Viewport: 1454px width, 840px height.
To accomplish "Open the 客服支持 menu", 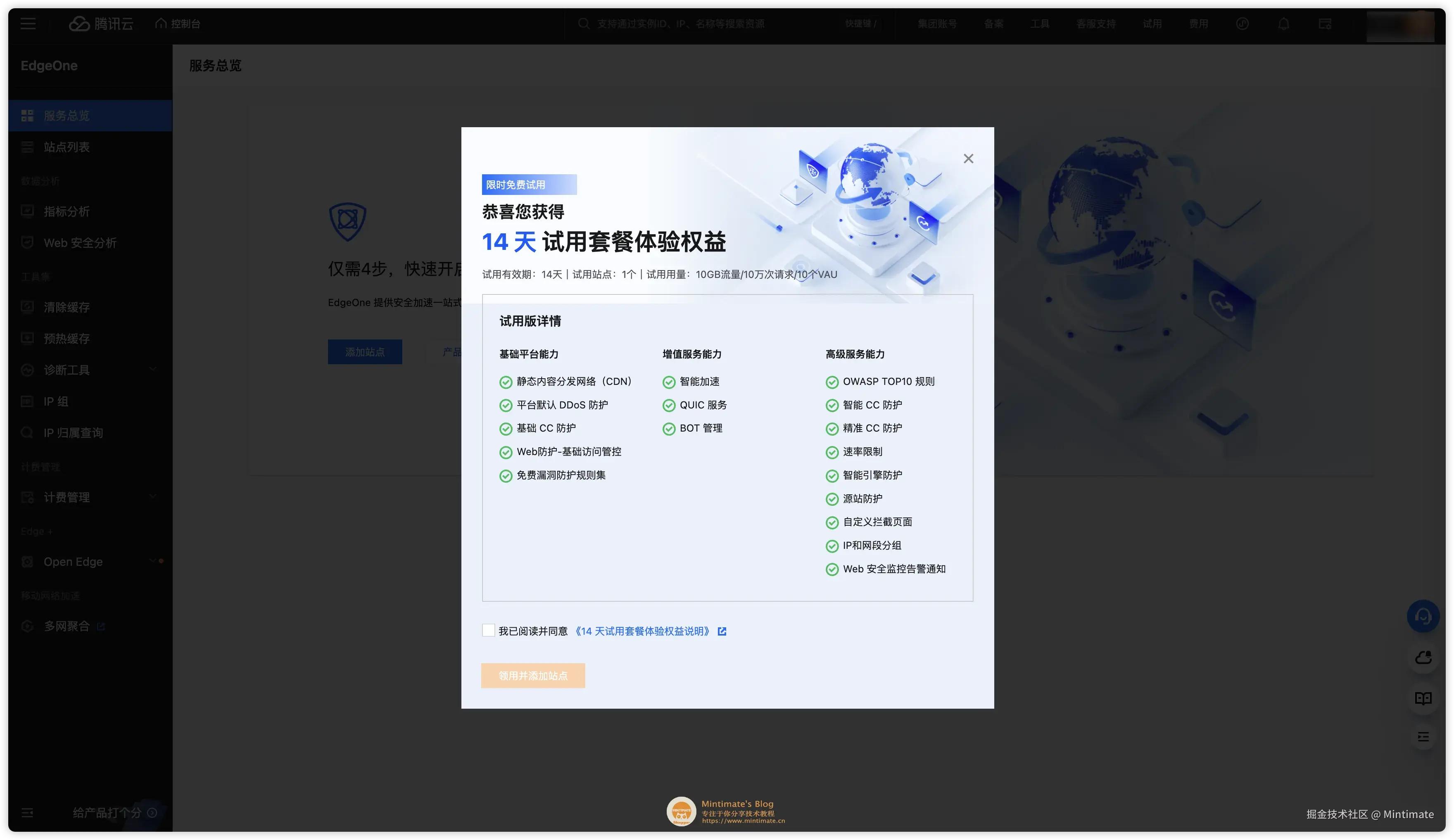I will [x=1095, y=24].
